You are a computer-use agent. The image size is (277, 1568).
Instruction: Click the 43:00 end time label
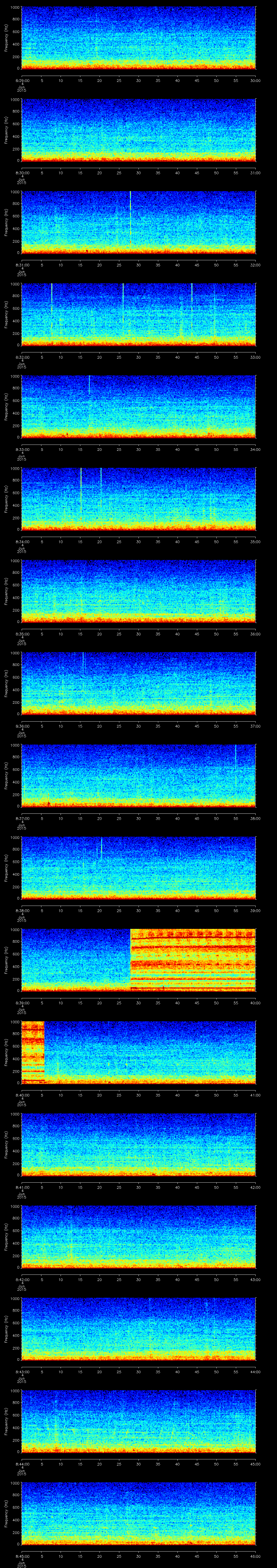click(256, 1279)
